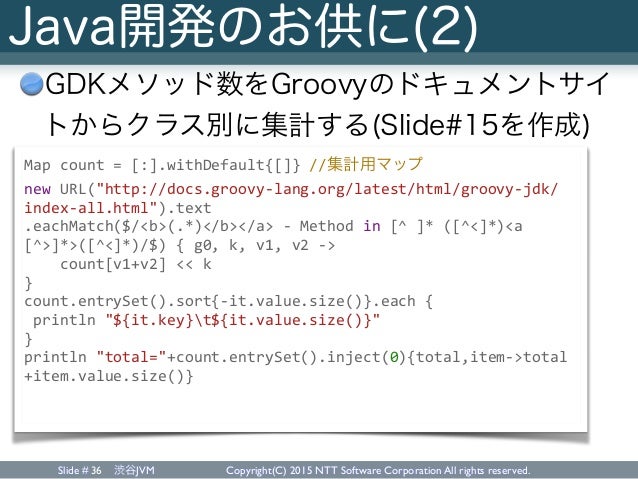Image resolution: width=638 pixels, height=479 pixels.
Task: Click the "Map count = [:].withDefault{[]}" code
Action: coord(162,165)
